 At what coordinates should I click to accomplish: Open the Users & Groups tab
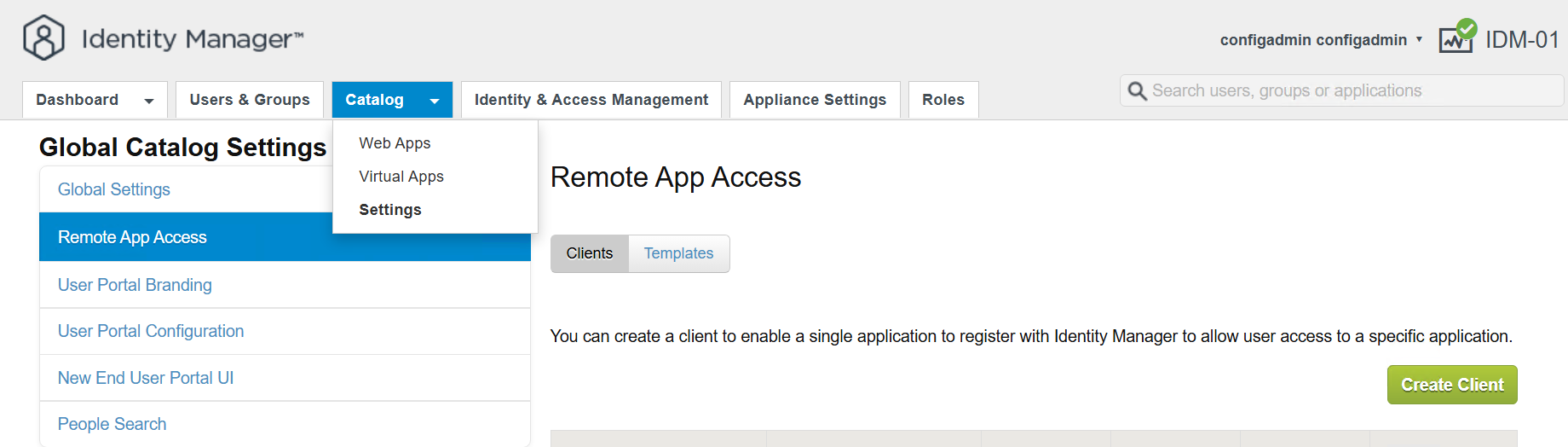(250, 100)
